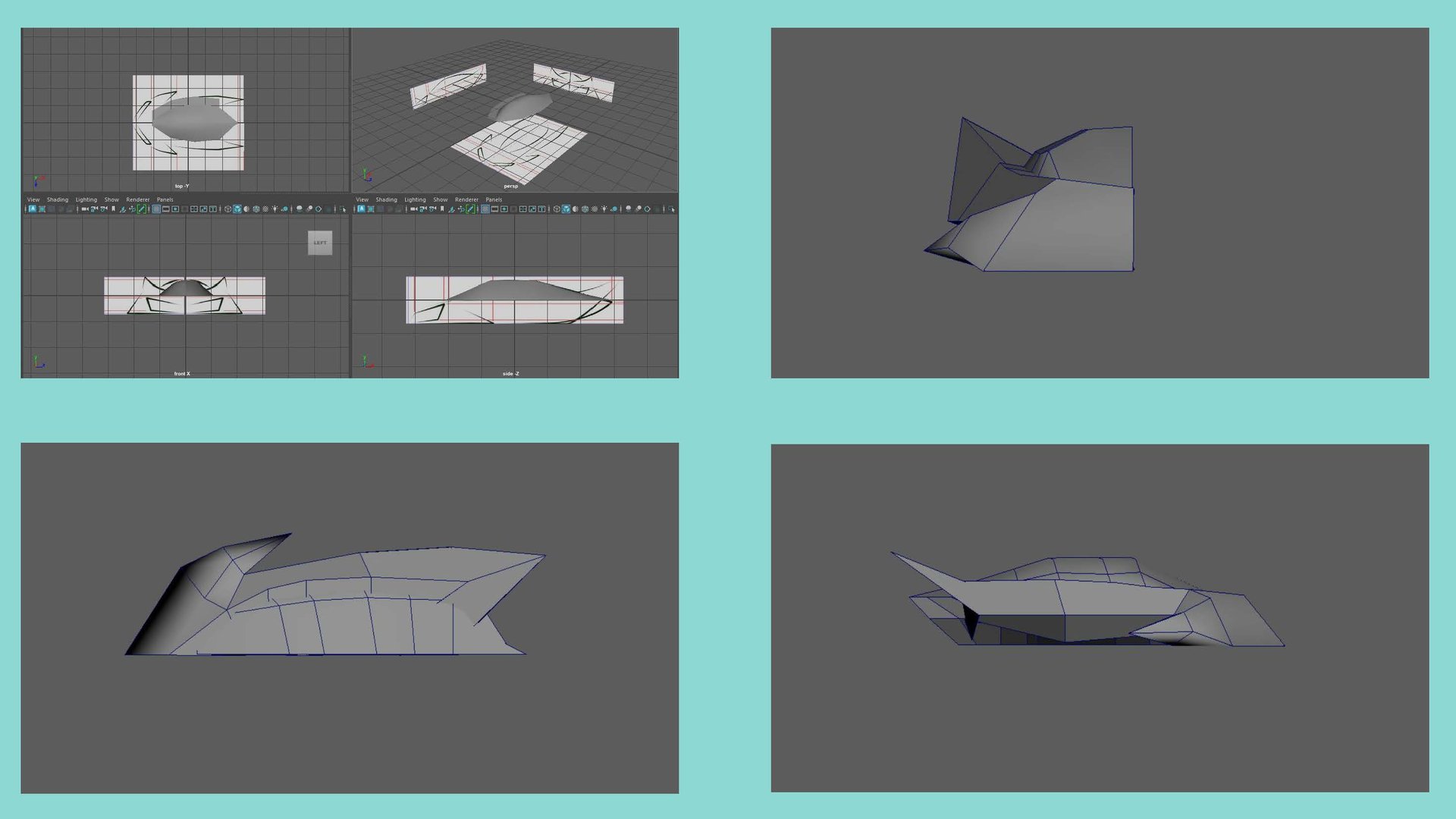Open Renderer menu in side view panel

tap(467, 199)
